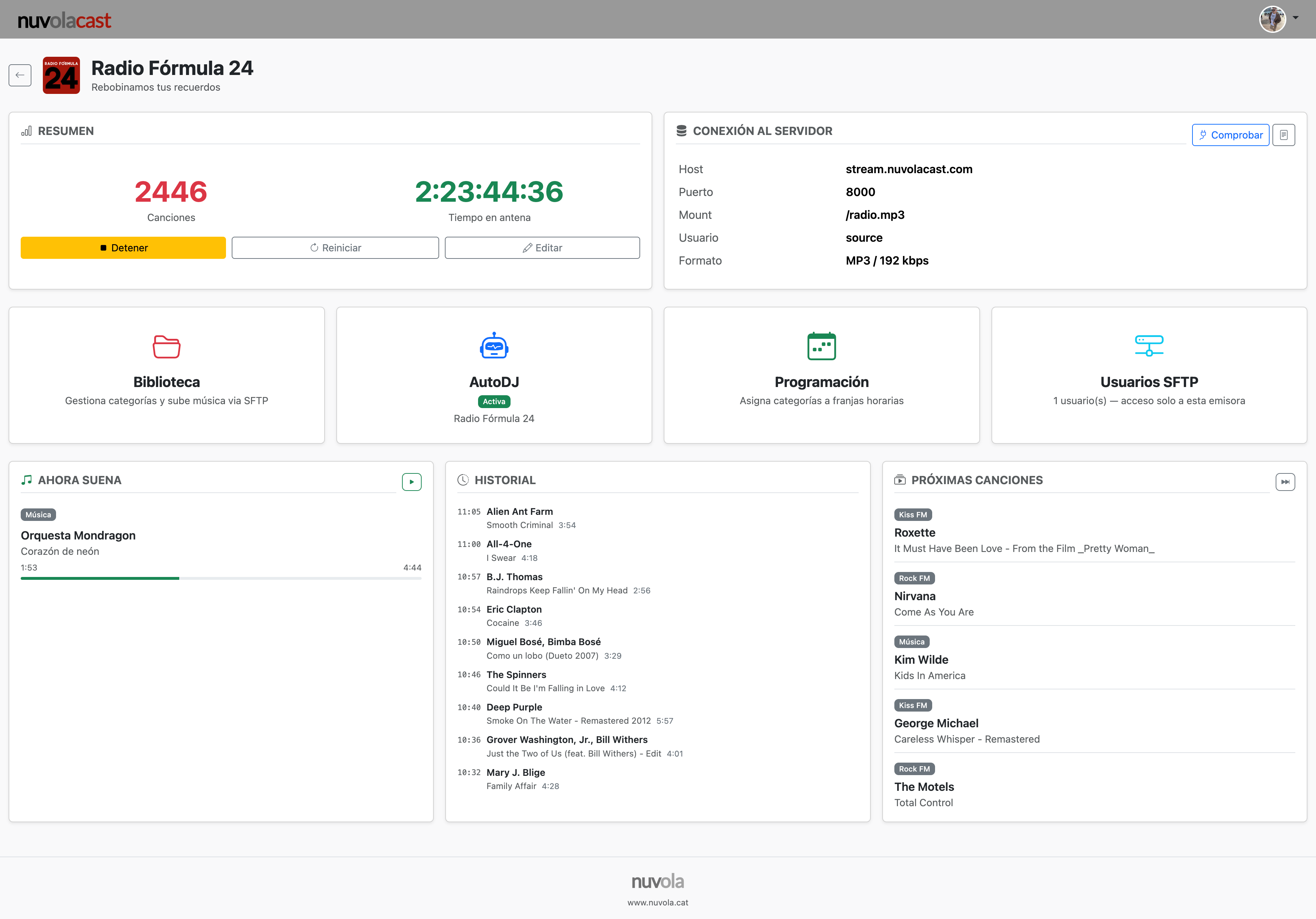Screen dimensions: 1316x919
Task: Click the Activa badge under AutoDJ
Action: pyautogui.click(x=493, y=401)
